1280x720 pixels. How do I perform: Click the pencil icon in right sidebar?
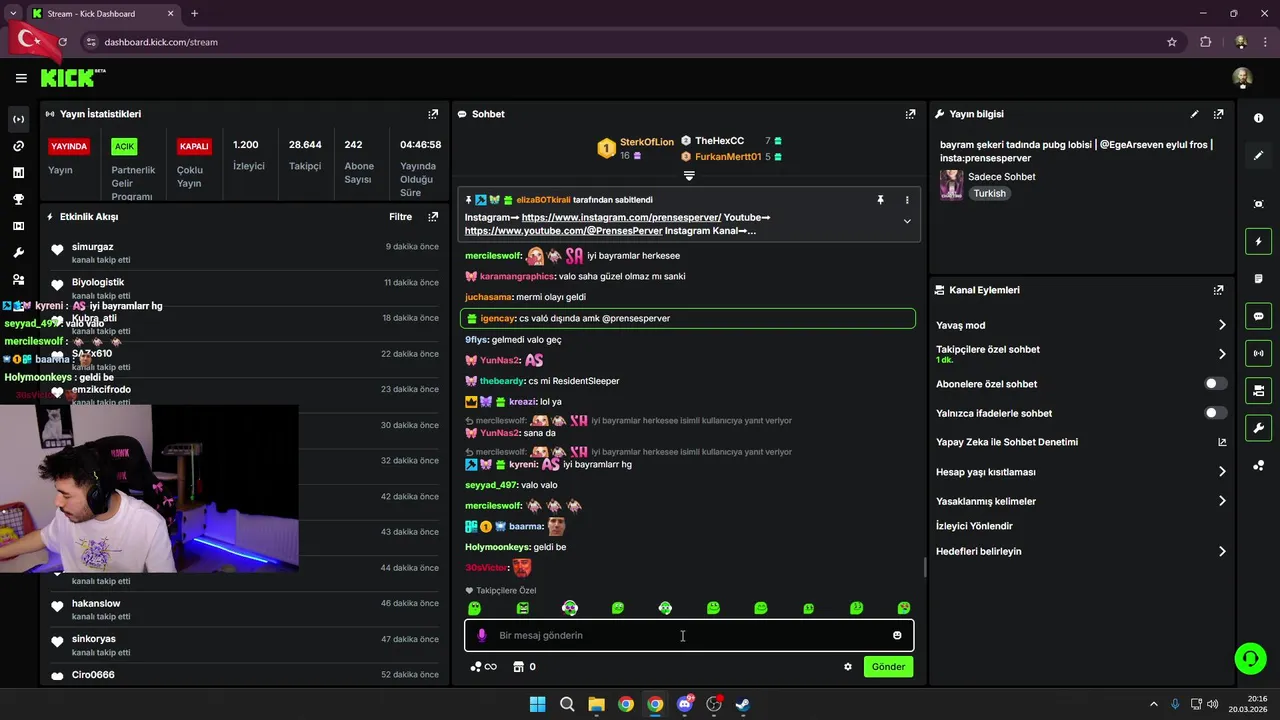1258,155
